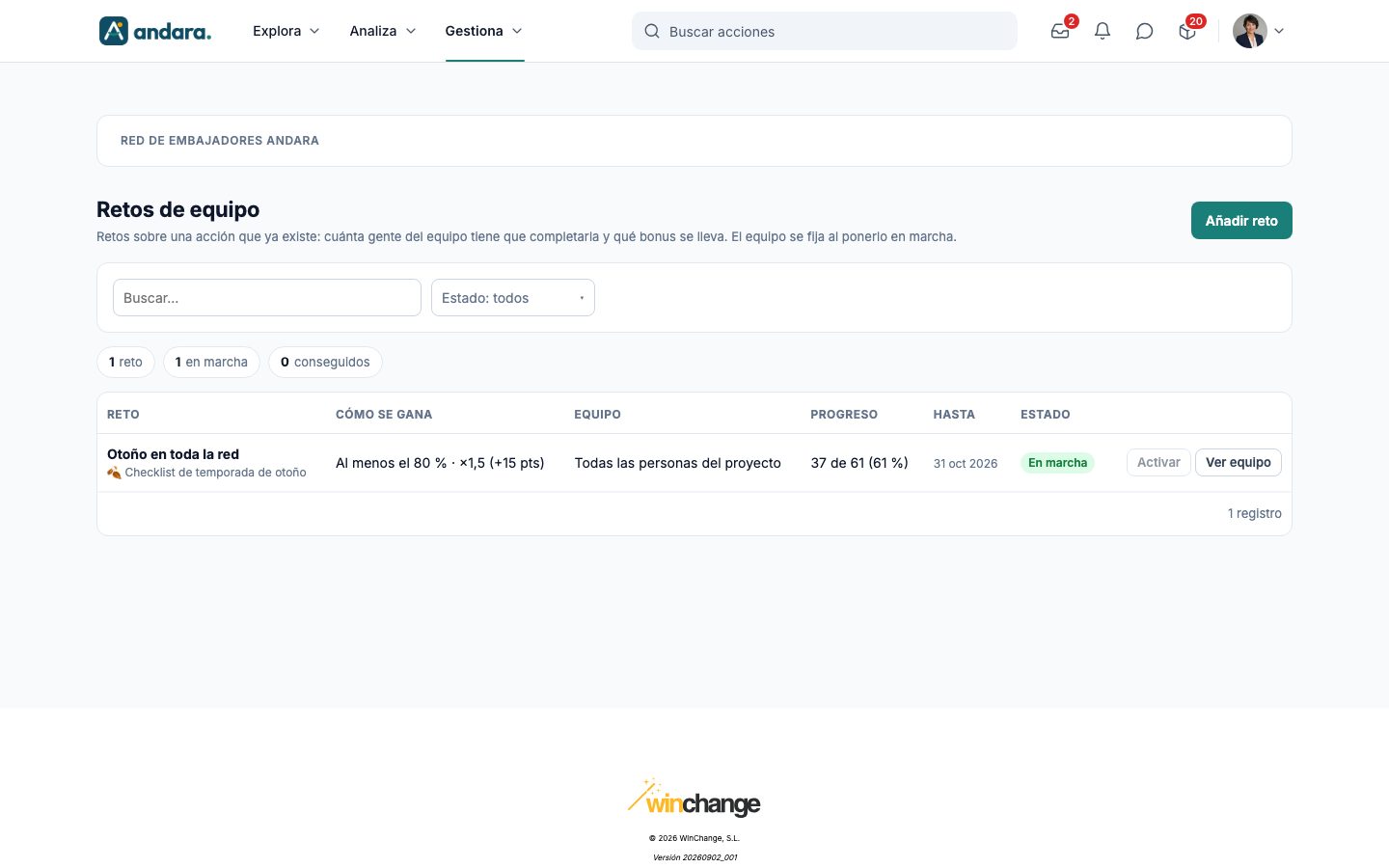
Task: Click the Ver equipo button
Action: click(1239, 462)
